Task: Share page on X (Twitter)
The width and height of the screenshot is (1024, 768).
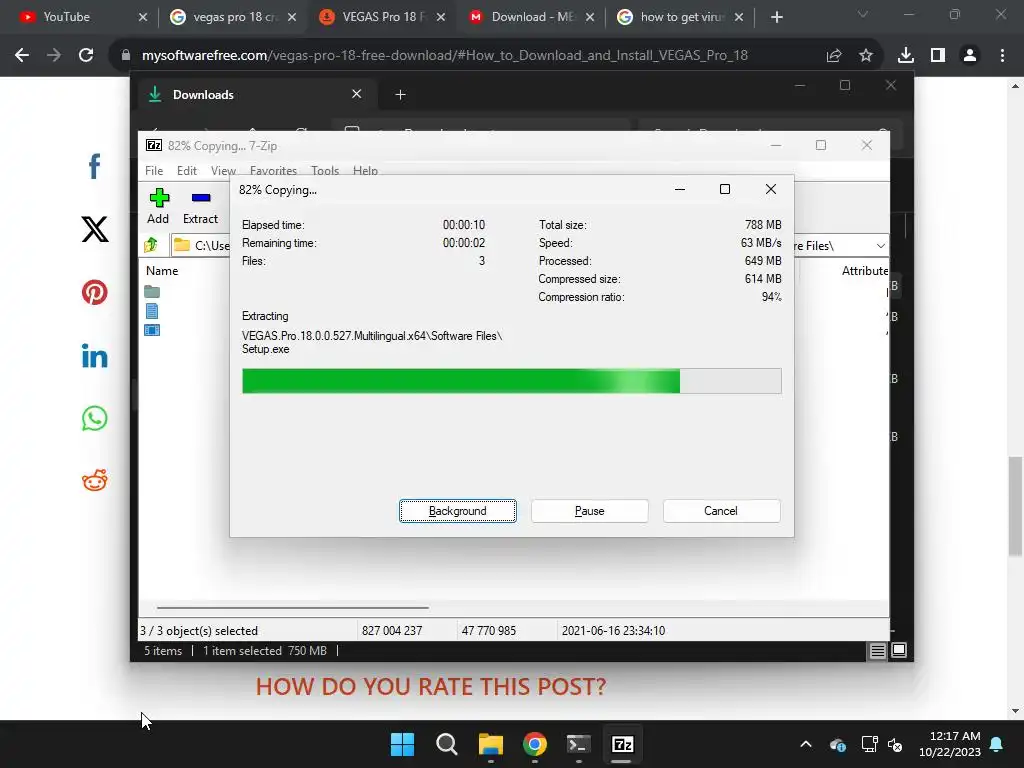Action: click(95, 229)
